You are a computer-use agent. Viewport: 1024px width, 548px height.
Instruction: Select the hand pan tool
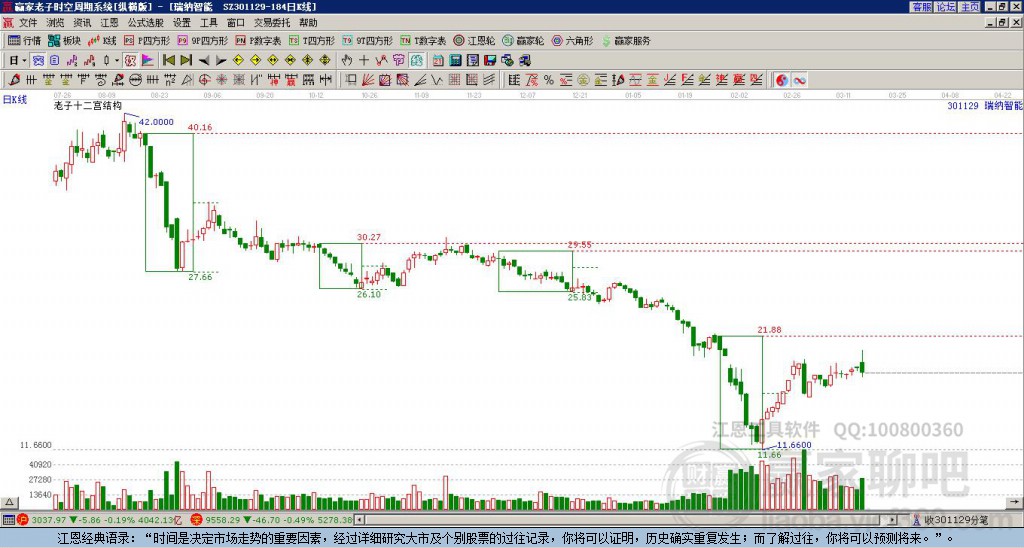point(347,61)
